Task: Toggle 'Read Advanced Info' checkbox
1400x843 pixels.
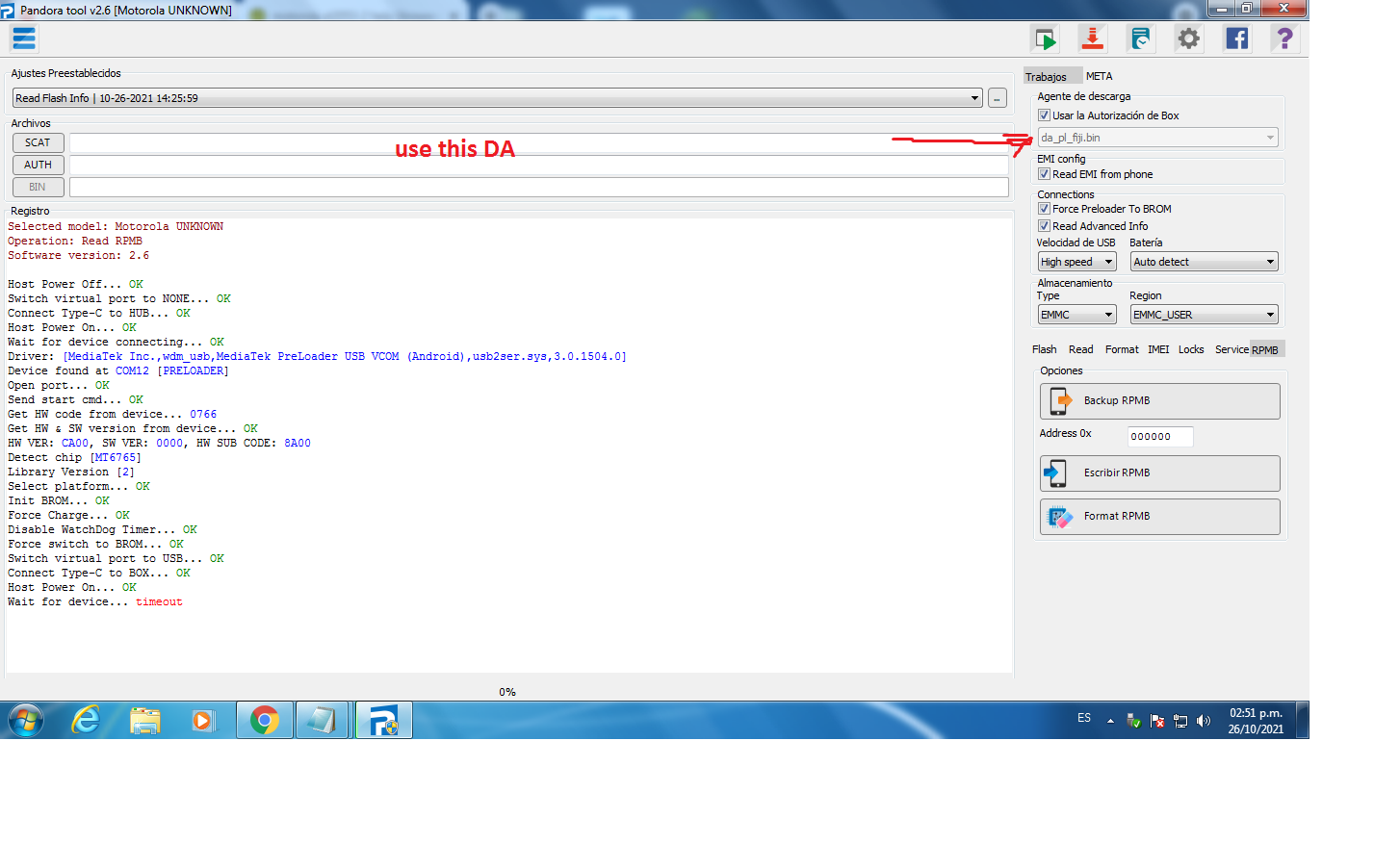Action: point(1044,226)
